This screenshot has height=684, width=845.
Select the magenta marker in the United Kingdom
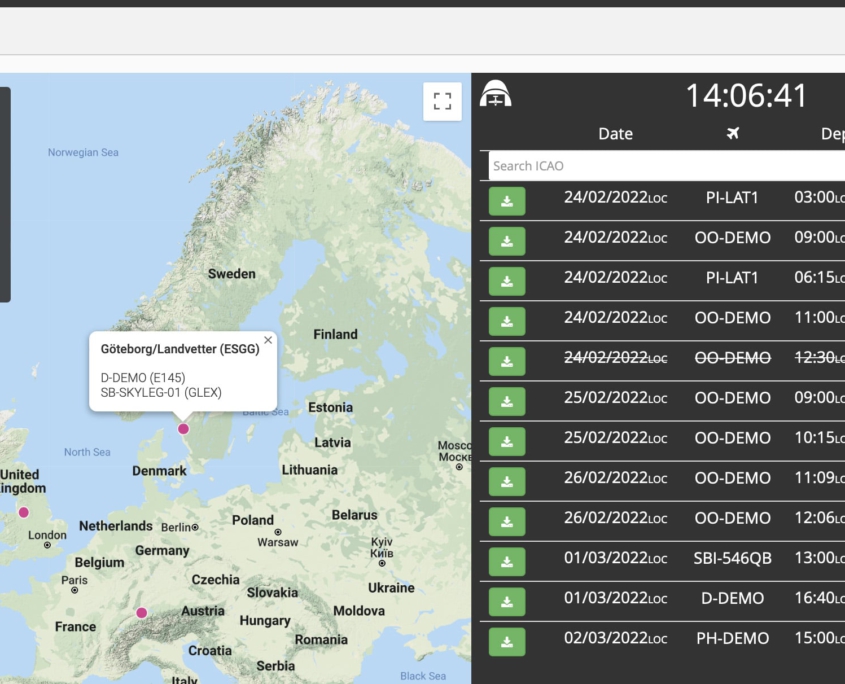click(x=24, y=512)
